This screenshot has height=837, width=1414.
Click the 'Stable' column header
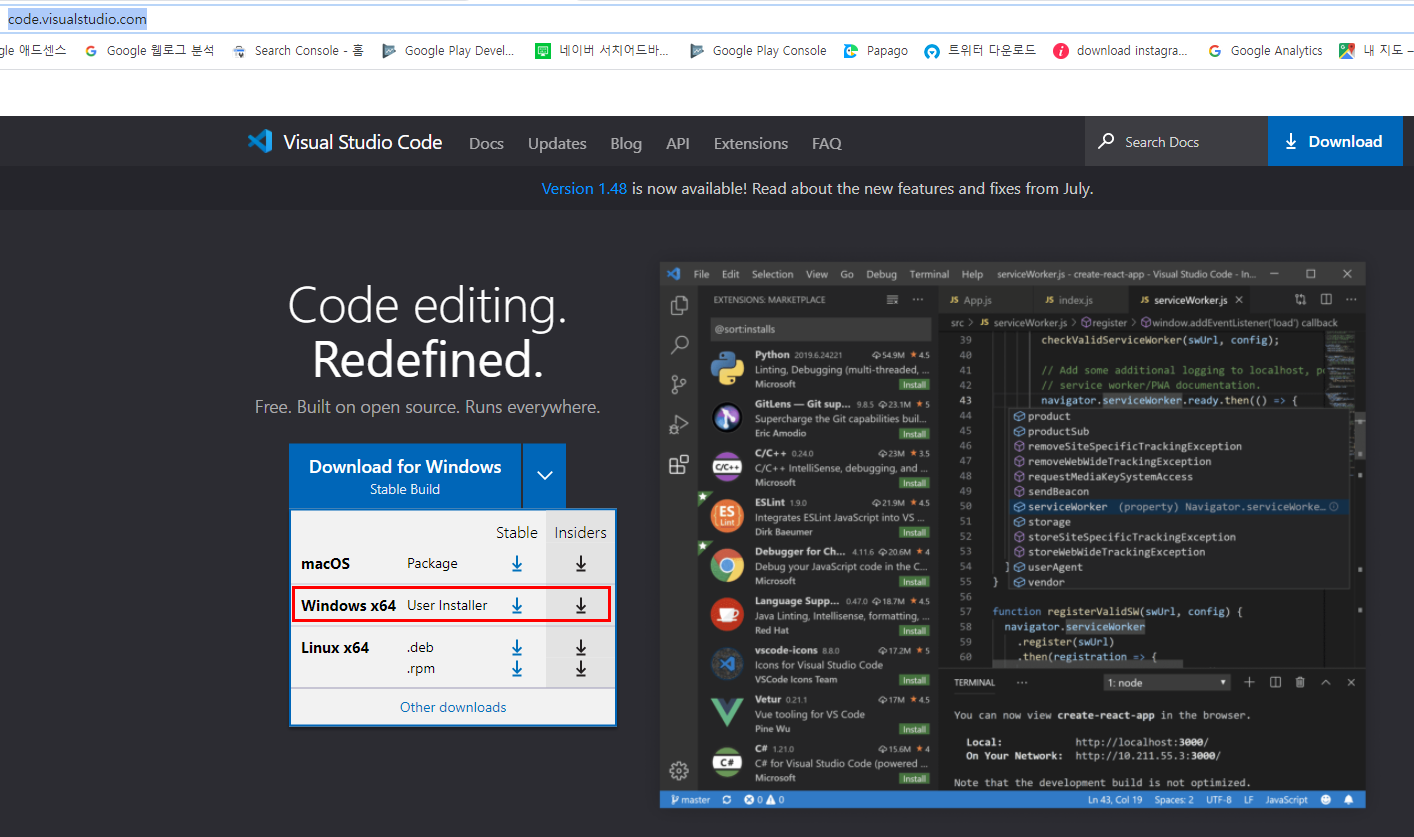[x=517, y=532]
